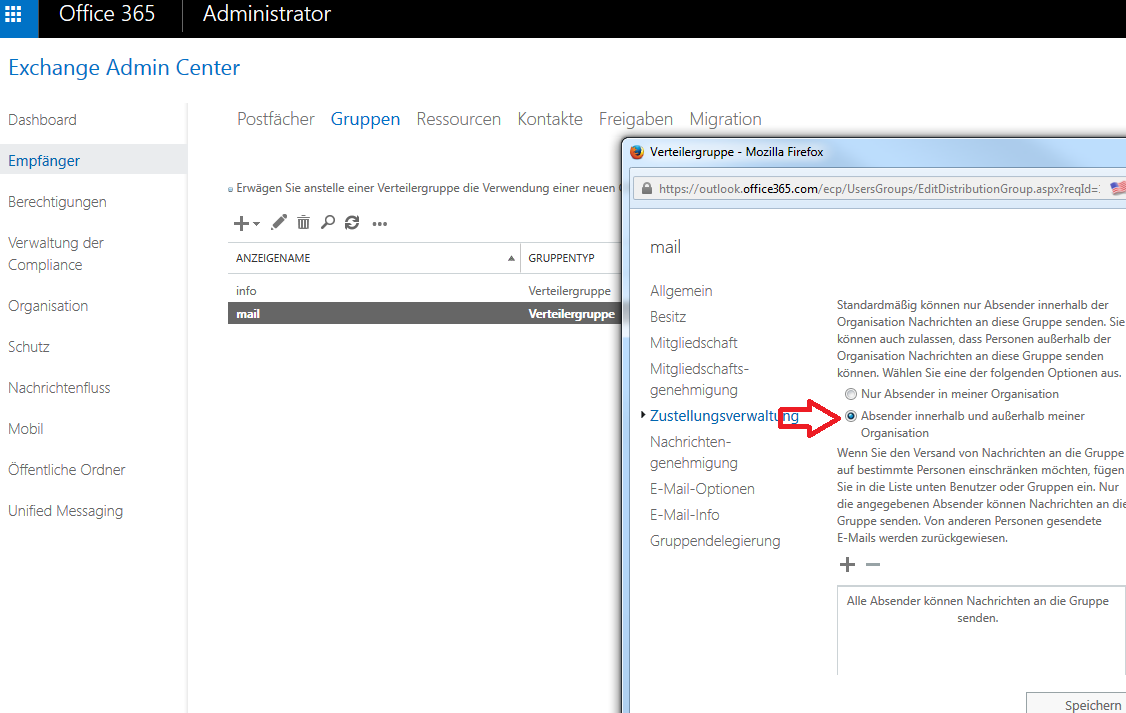Open Öffentliche Ordner in the left navigation
This screenshot has width=1126, height=713.
tap(67, 470)
